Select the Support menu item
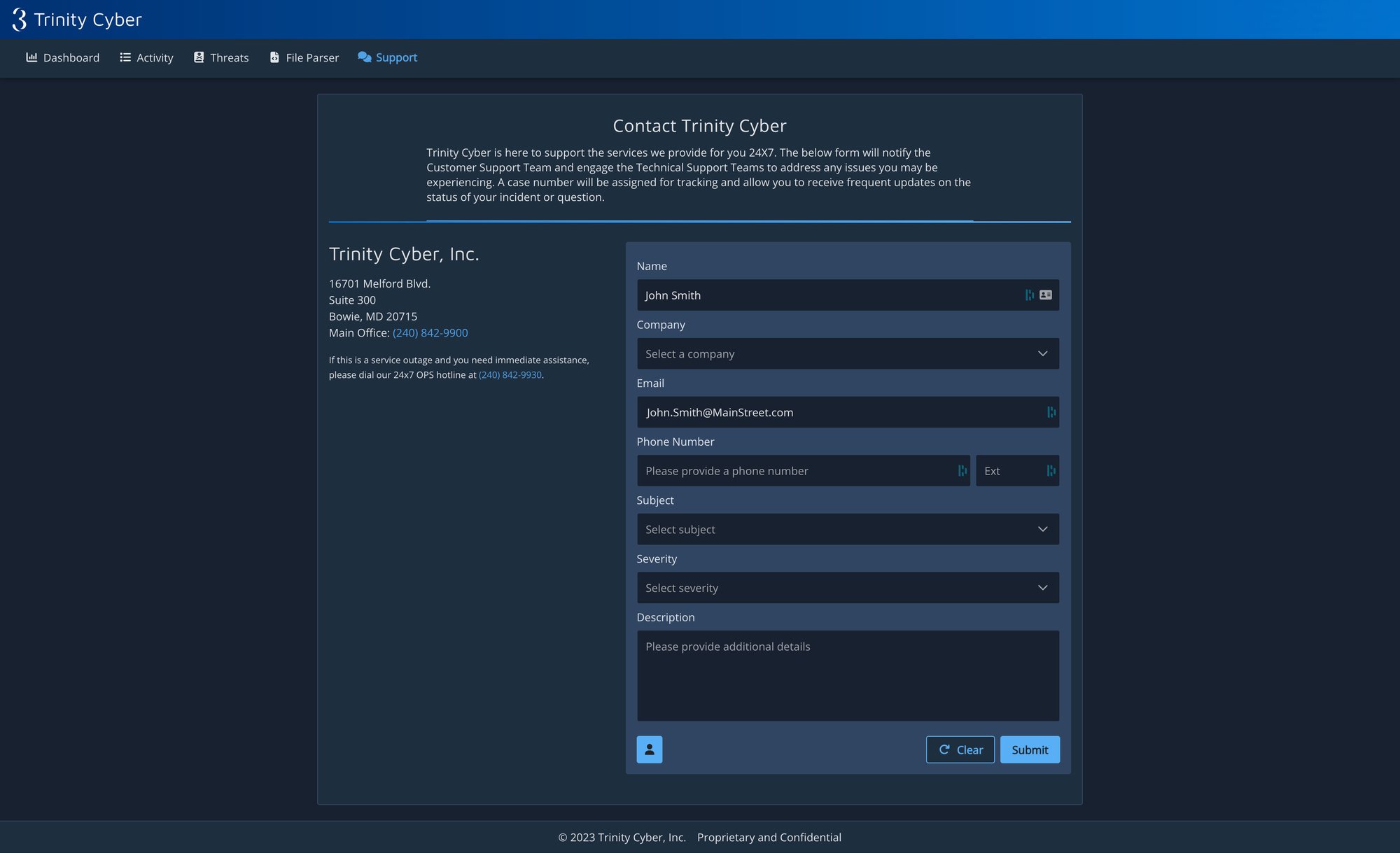1400x853 pixels. click(387, 57)
